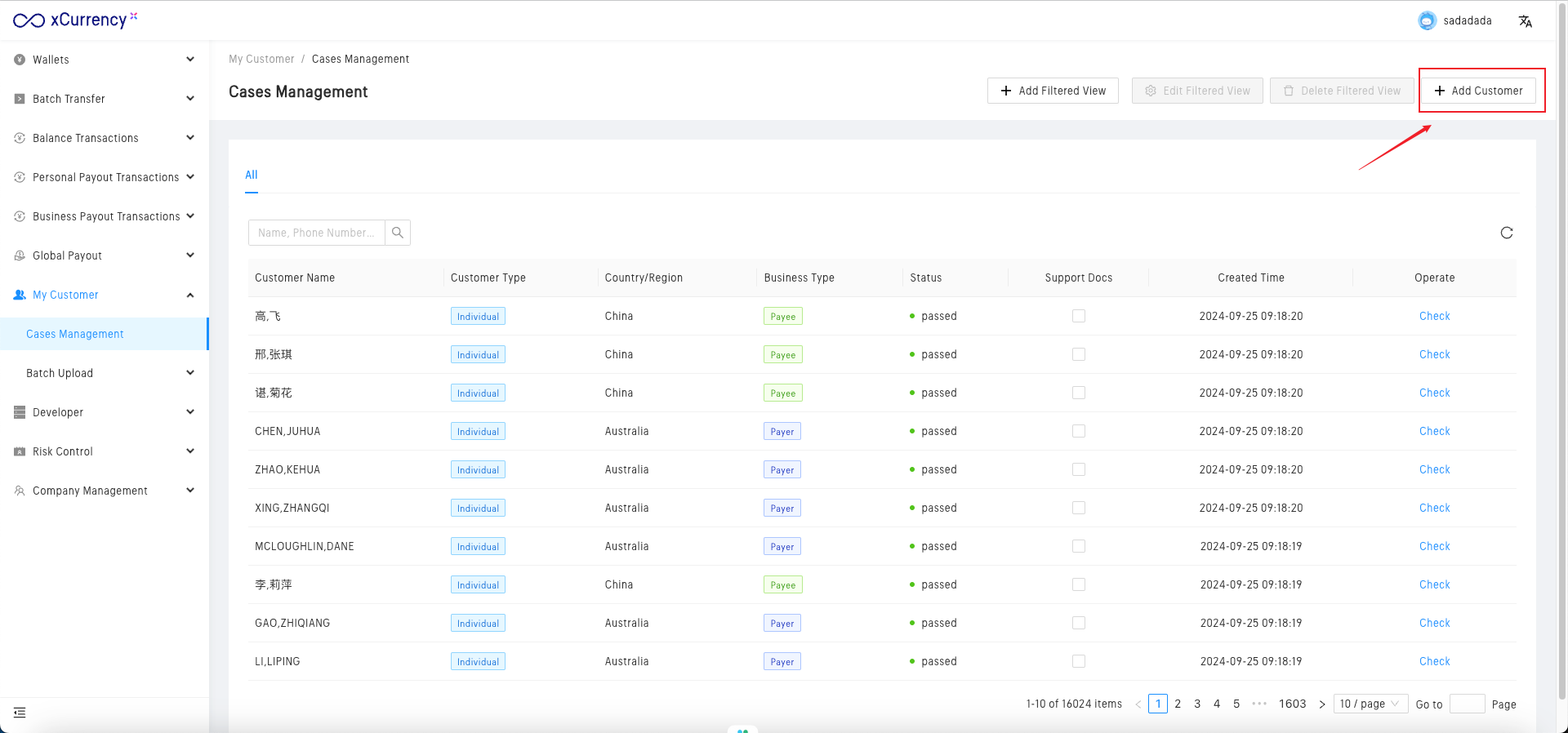Click Check link for ZHAO,KEHUA

click(x=1434, y=469)
